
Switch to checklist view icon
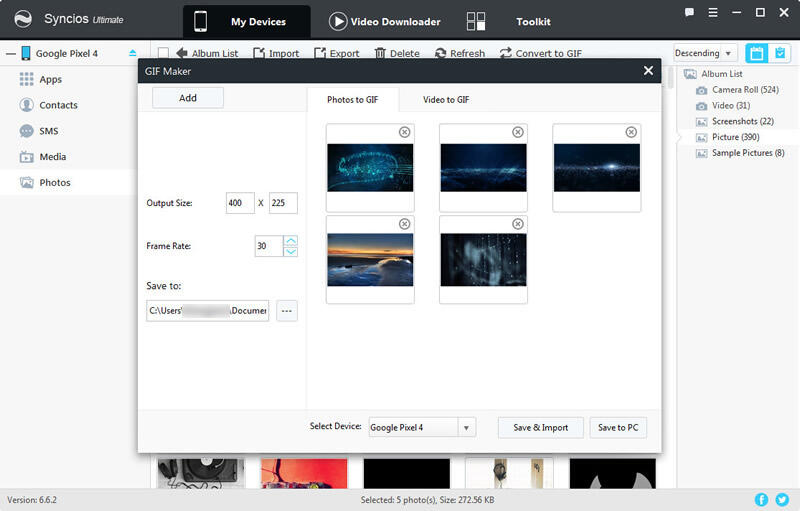(x=780, y=53)
